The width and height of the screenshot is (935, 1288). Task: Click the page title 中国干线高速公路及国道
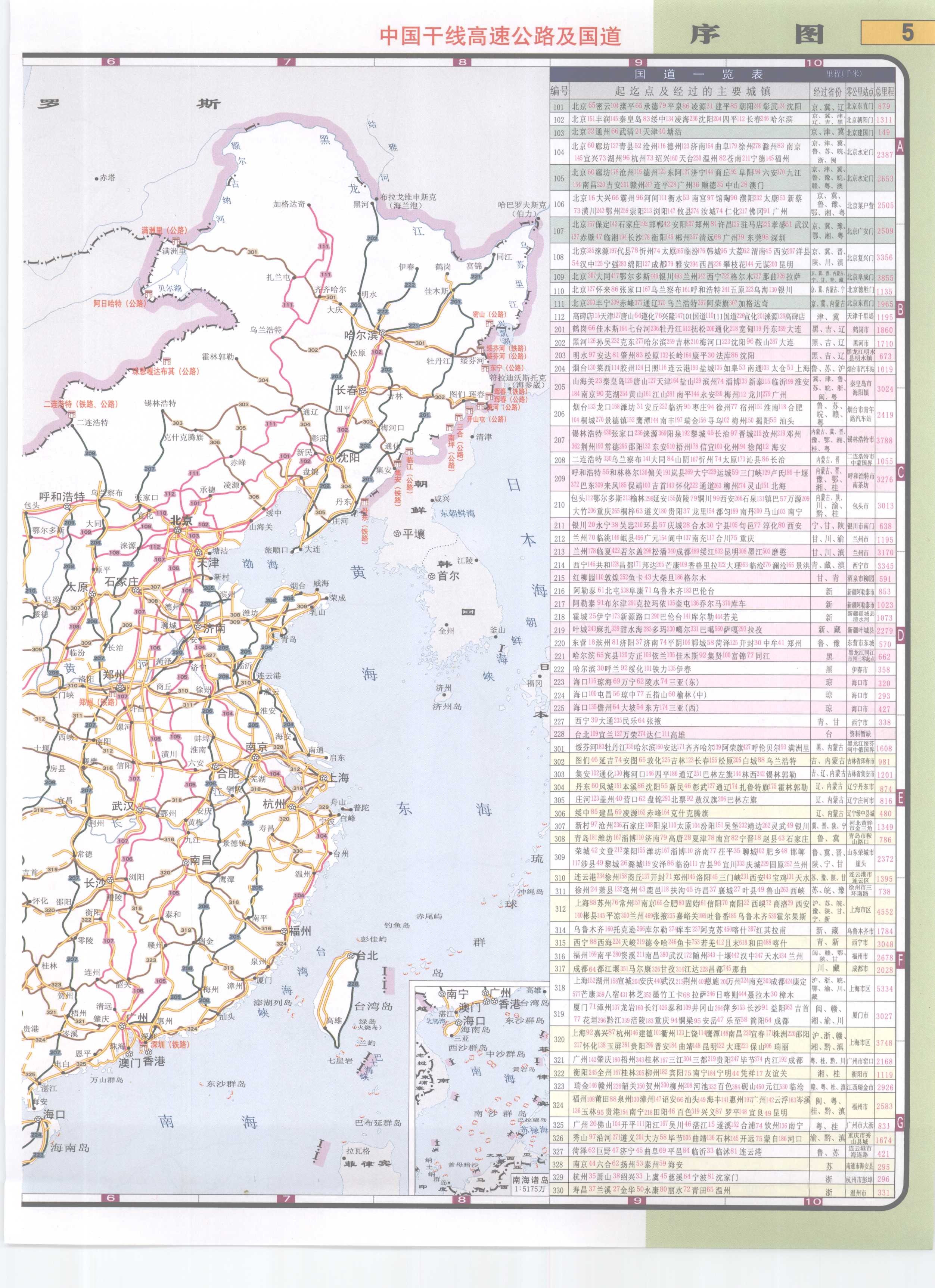500,36
